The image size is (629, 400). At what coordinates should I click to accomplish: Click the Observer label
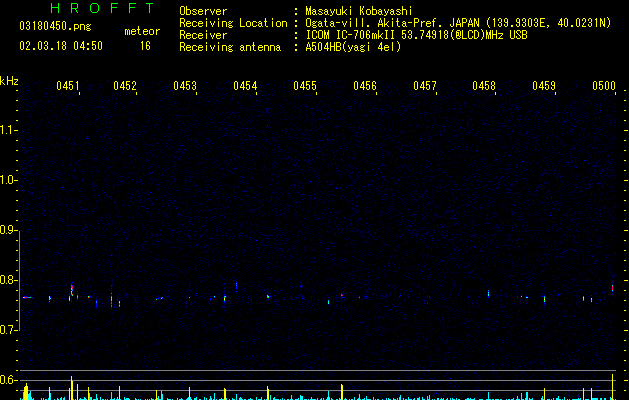203,11
